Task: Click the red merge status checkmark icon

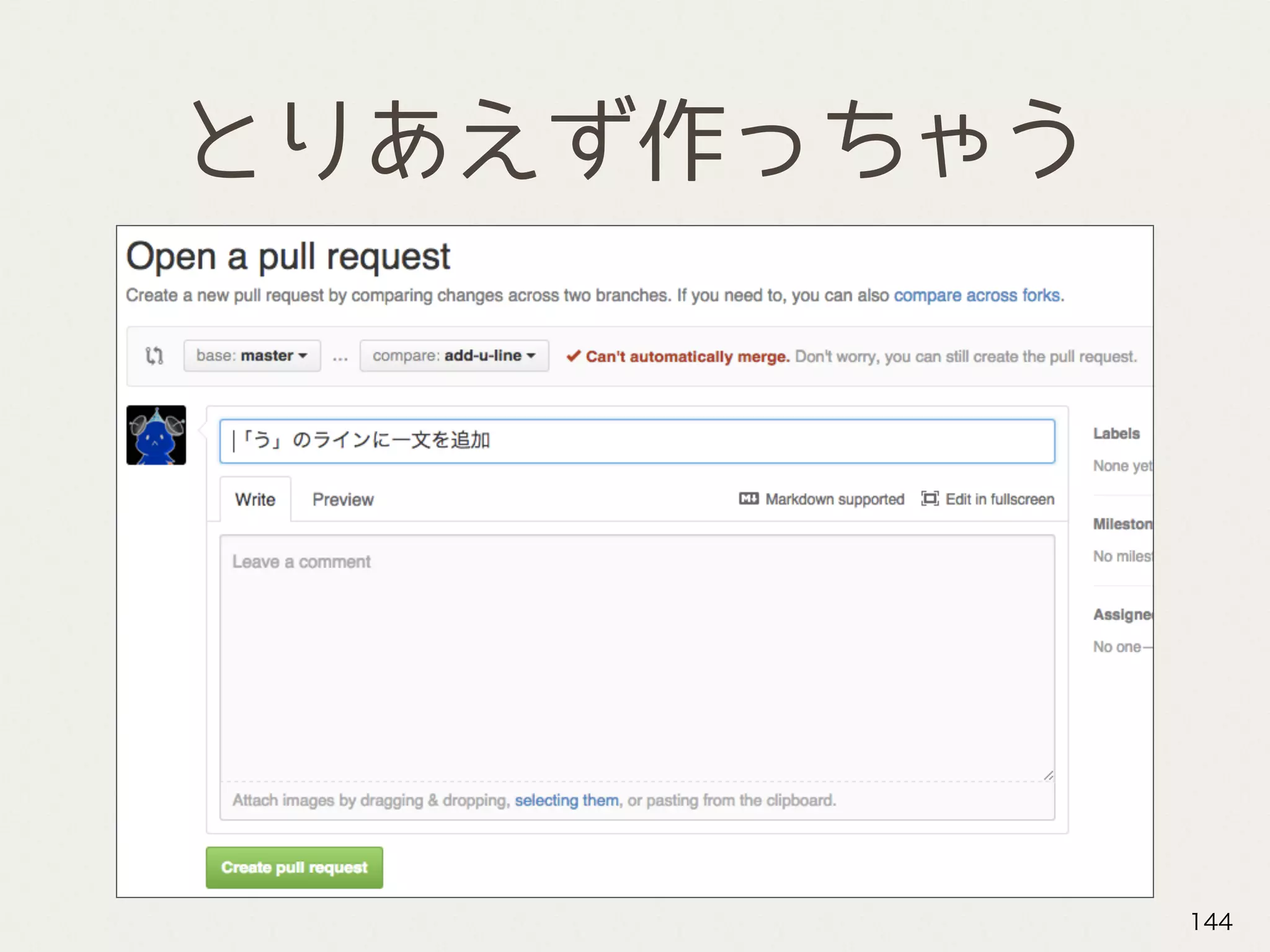Action: coord(574,356)
